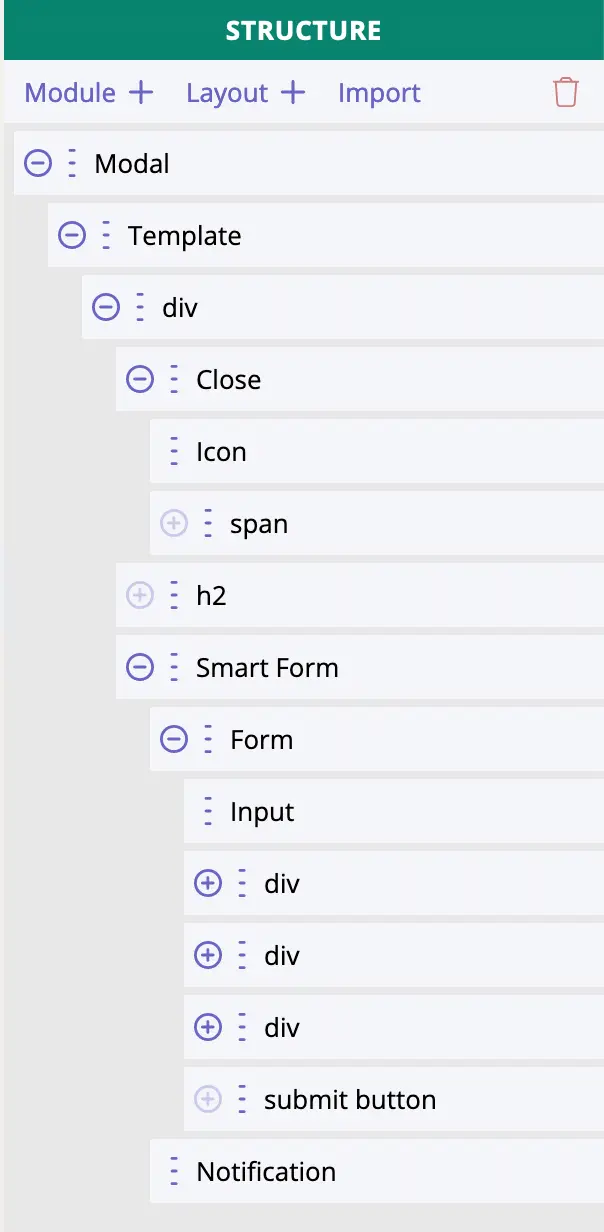Click the drag handle beside Smart Form
The image size is (604, 1232).
(174, 667)
